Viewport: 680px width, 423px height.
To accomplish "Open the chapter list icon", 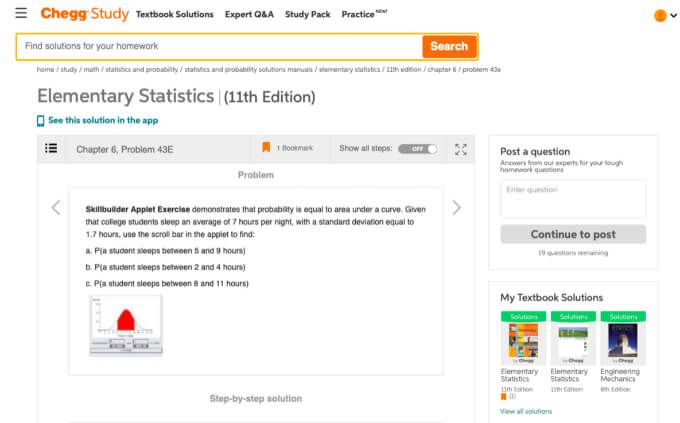I will click(x=51, y=148).
